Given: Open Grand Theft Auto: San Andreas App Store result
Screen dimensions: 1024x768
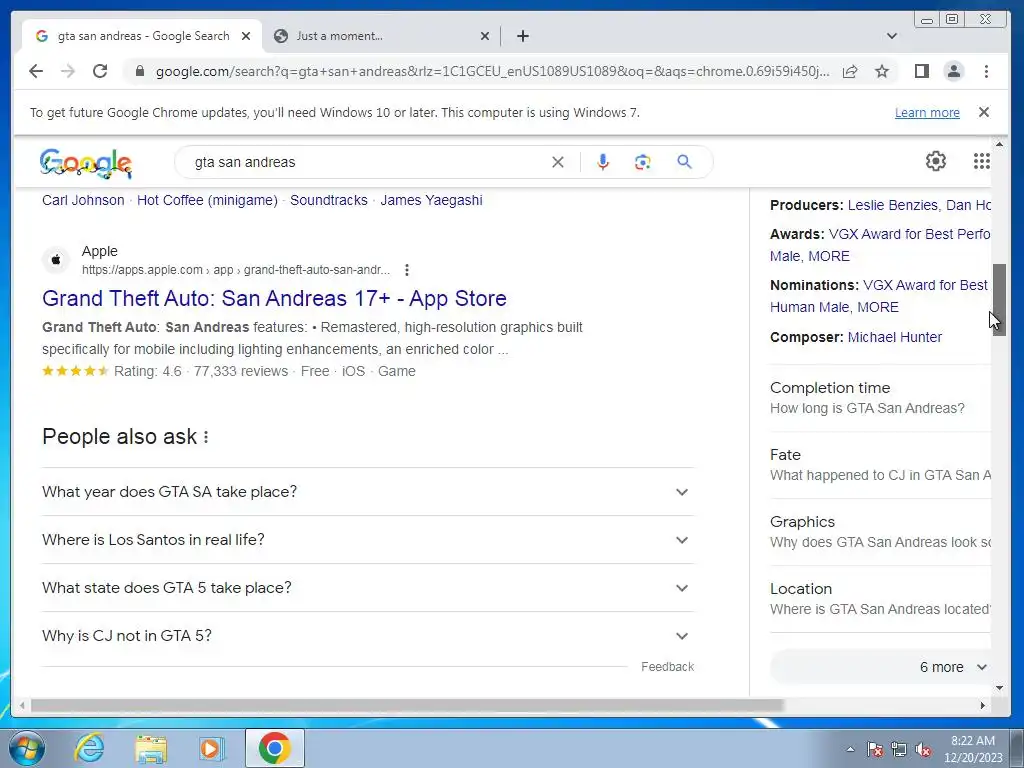Looking at the screenshot, I should click(x=274, y=298).
